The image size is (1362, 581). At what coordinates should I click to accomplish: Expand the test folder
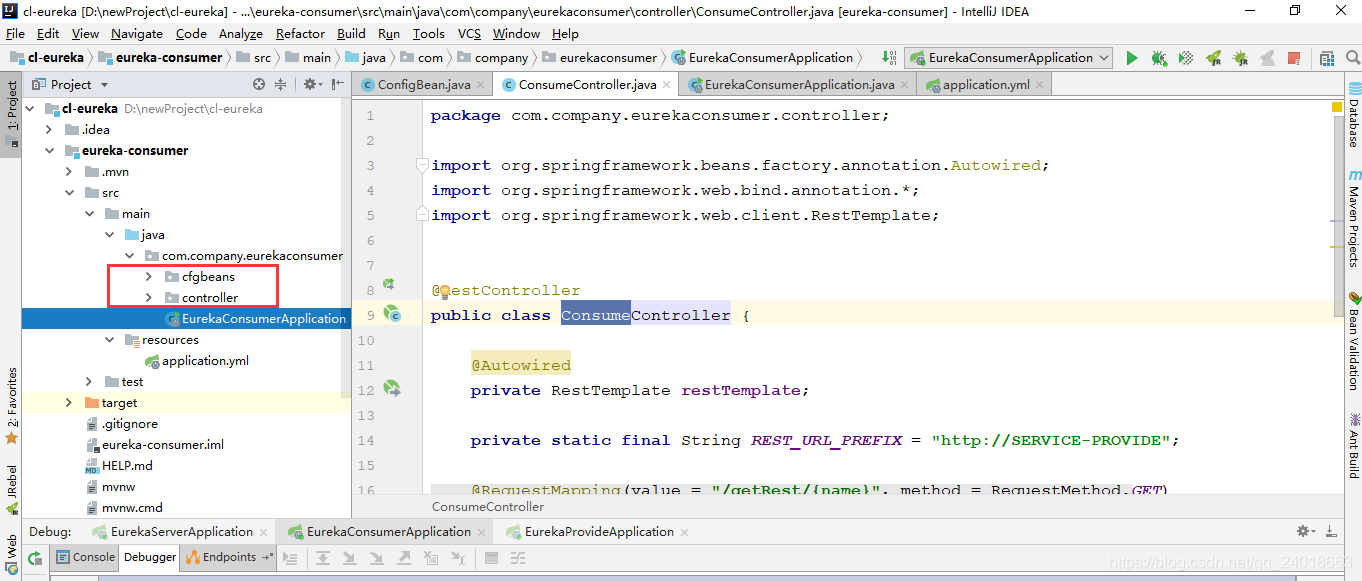(89, 381)
